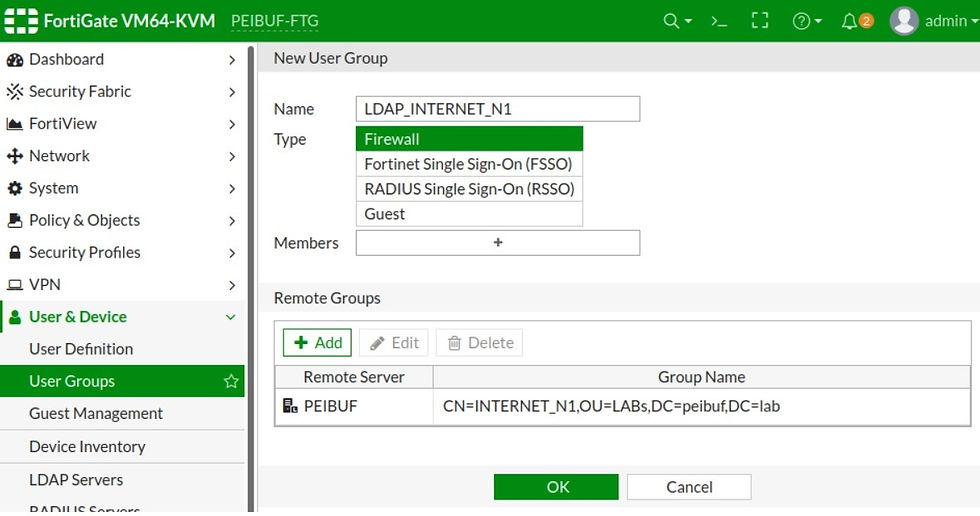Toggle favorite star for User Groups
Viewport: 980px width, 516px height.
tap(231, 381)
